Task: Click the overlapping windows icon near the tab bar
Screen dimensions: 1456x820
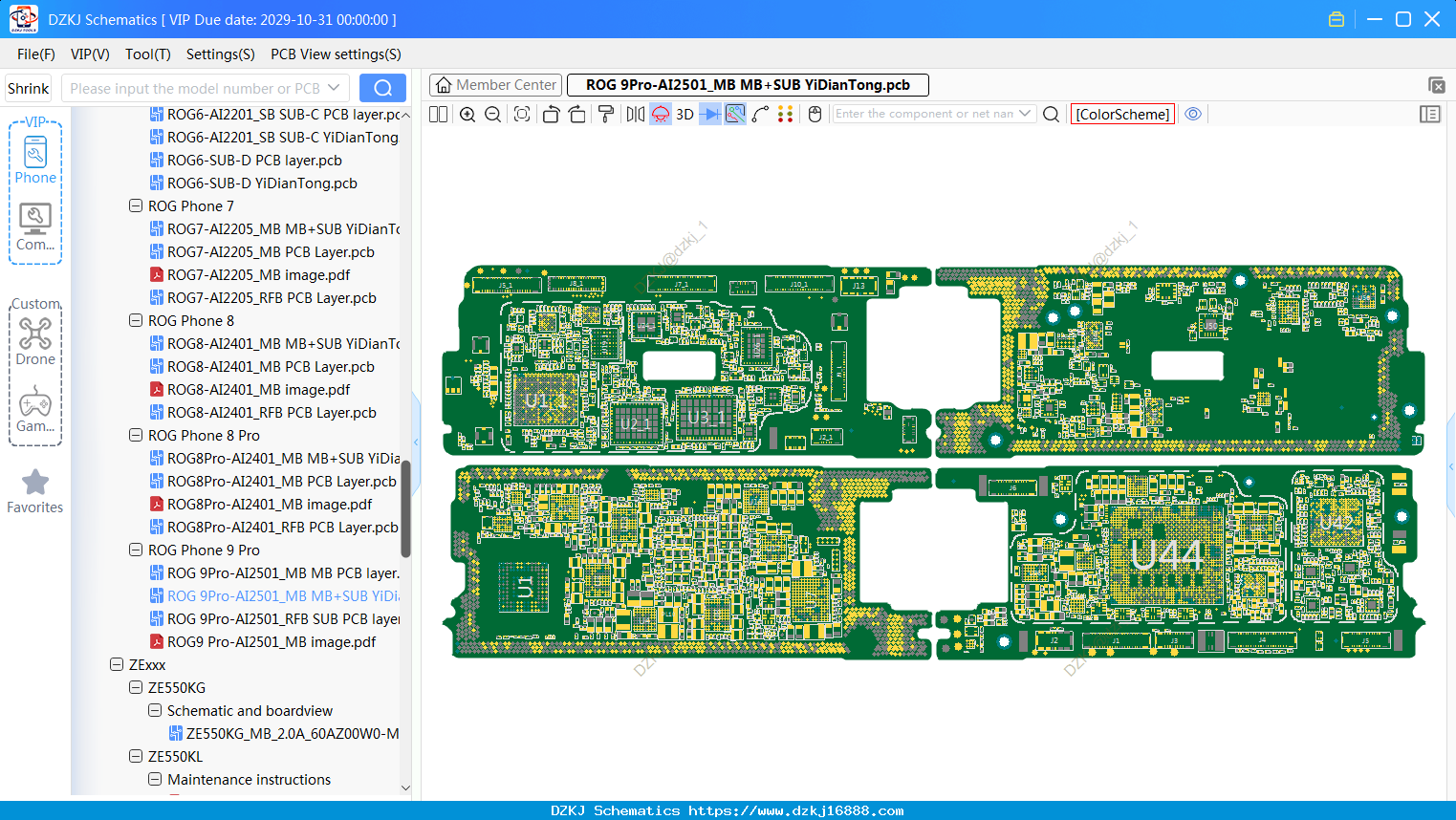Action: pyautogui.click(x=1436, y=85)
